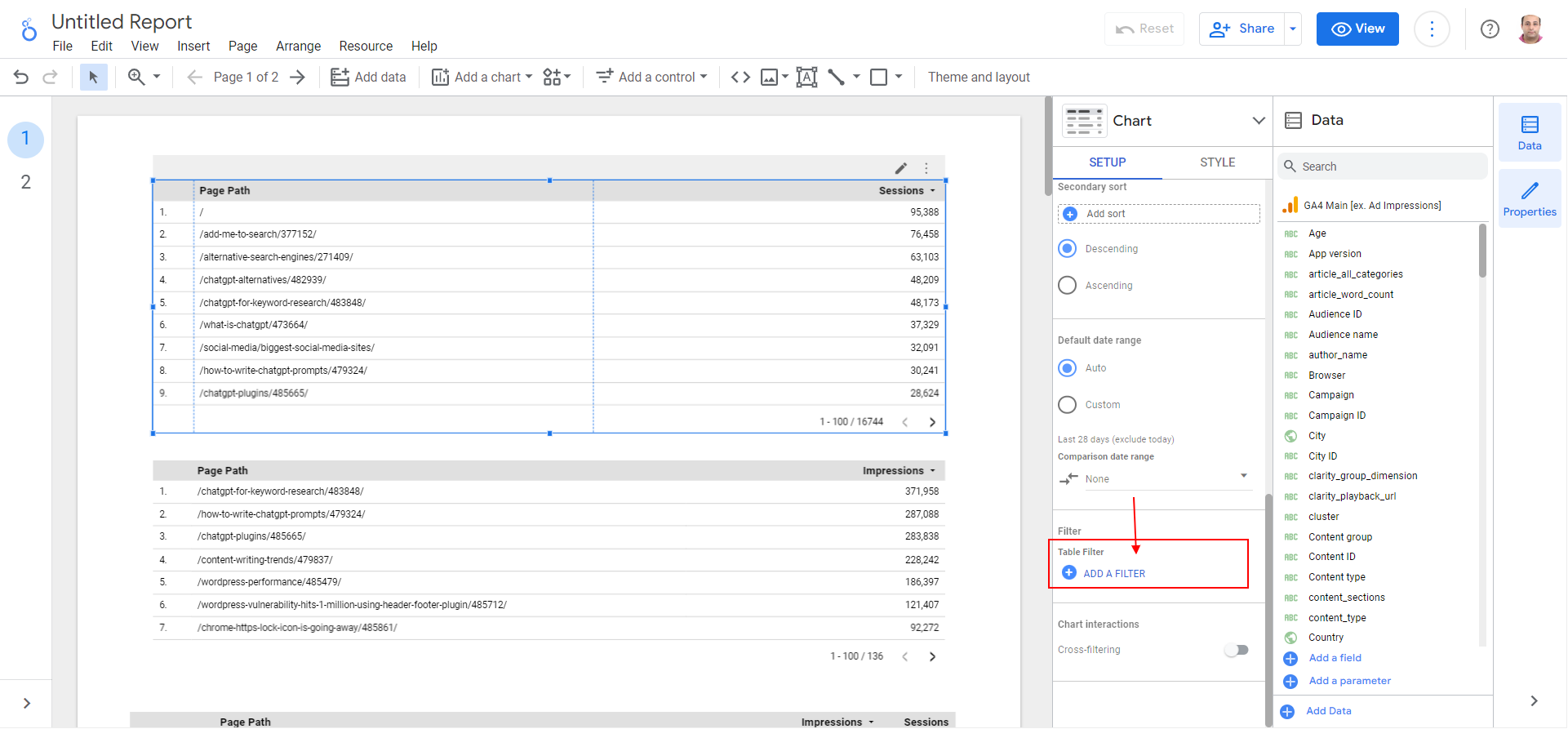Expand the page list panel
Viewport: 1568px width, 729px height.
point(26,703)
